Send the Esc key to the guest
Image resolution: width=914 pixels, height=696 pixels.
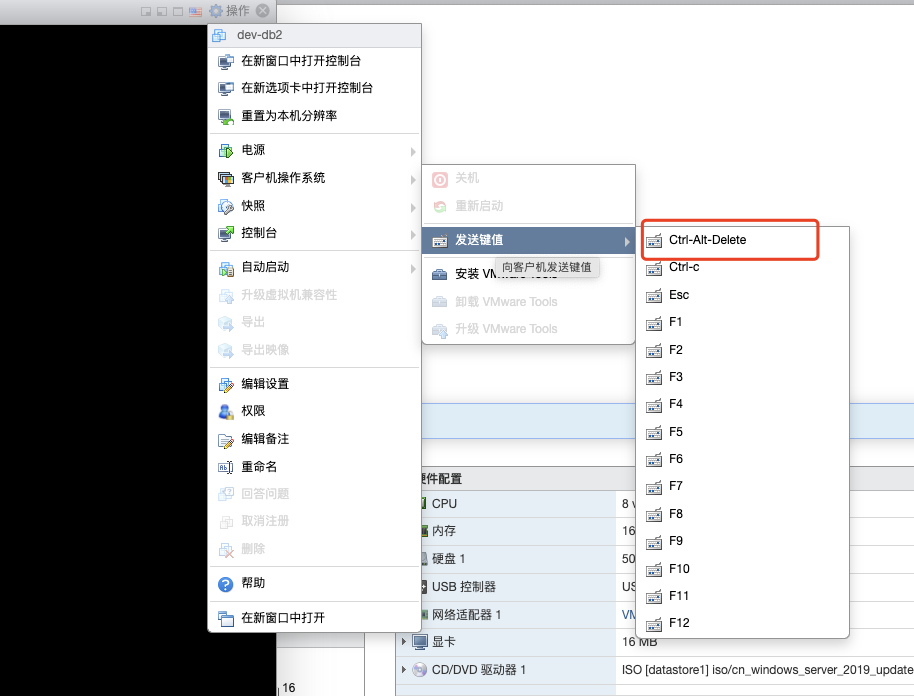pos(679,295)
